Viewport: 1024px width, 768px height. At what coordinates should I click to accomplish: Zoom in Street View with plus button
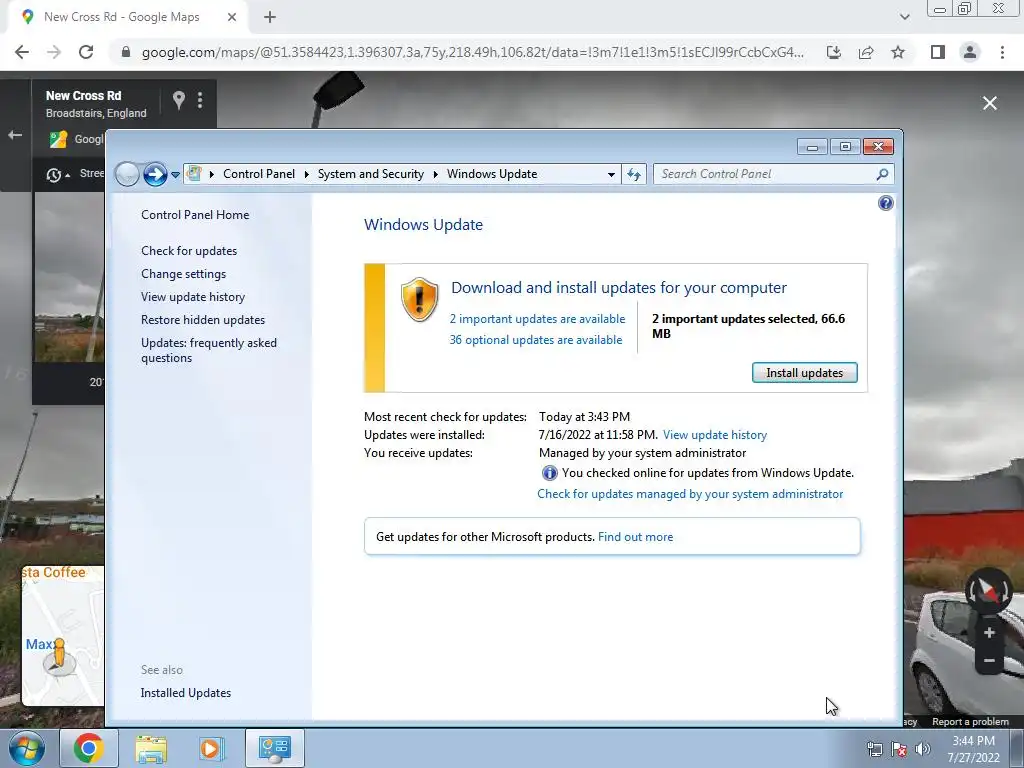pyautogui.click(x=989, y=633)
